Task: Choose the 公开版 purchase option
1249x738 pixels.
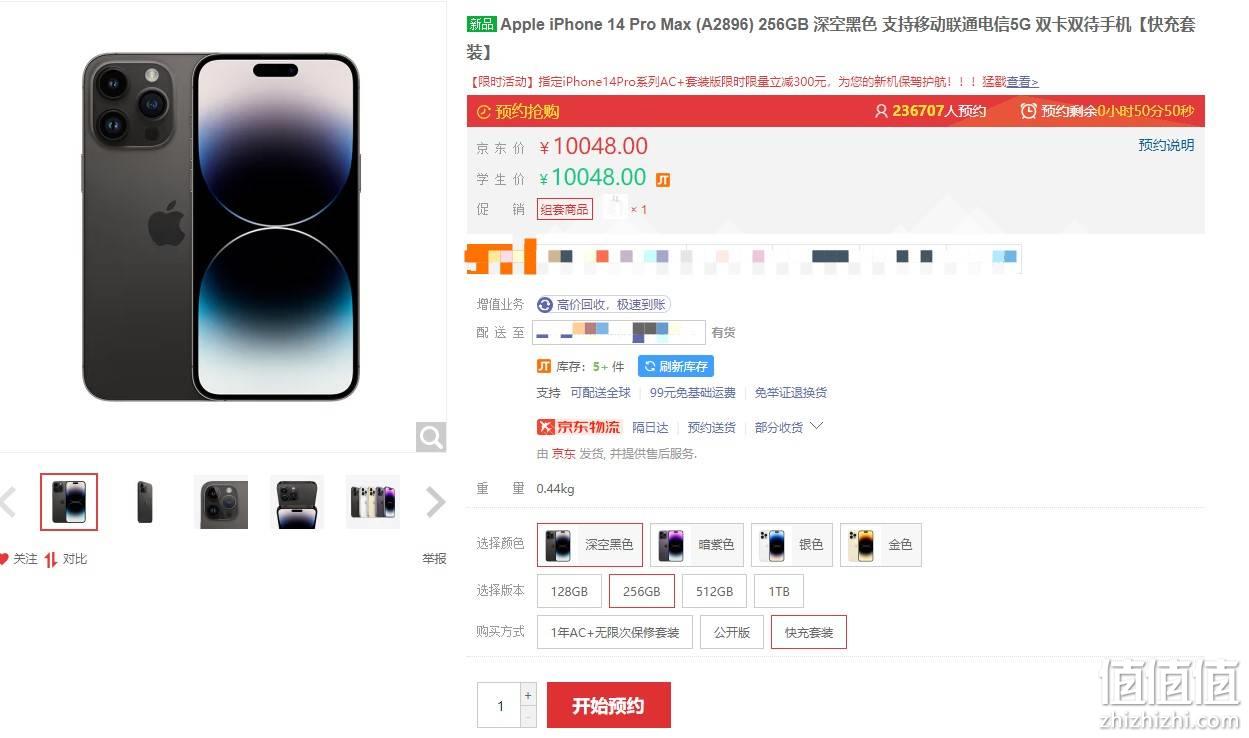Action: click(732, 632)
